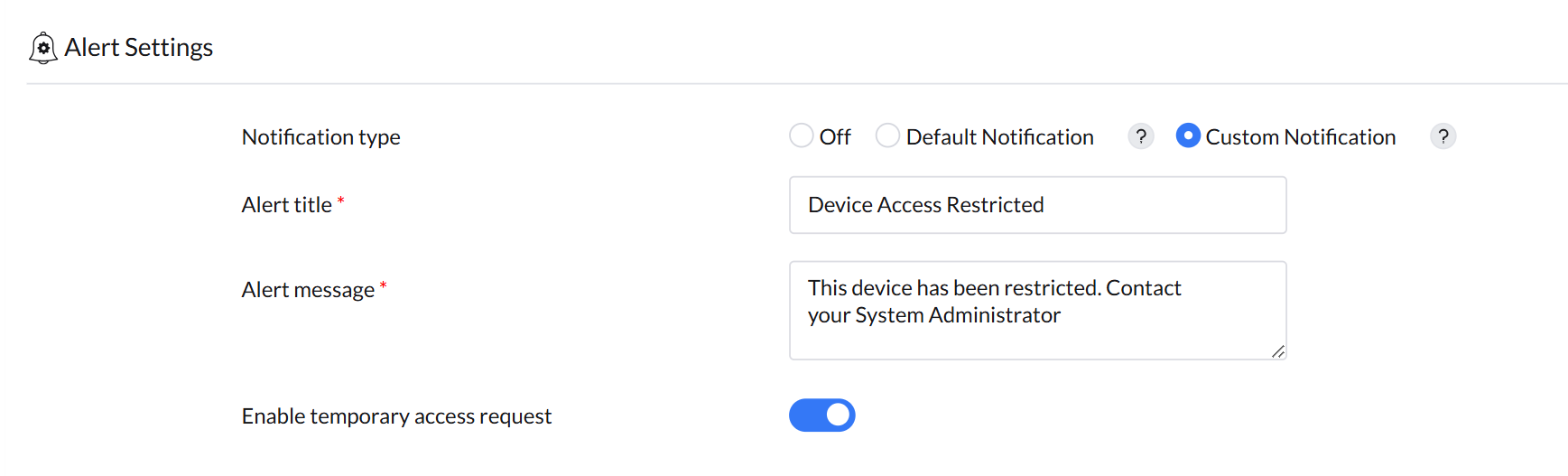Disable the temporary access request toggle
Viewport: 1568px width, 476px height.
[x=821, y=415]
